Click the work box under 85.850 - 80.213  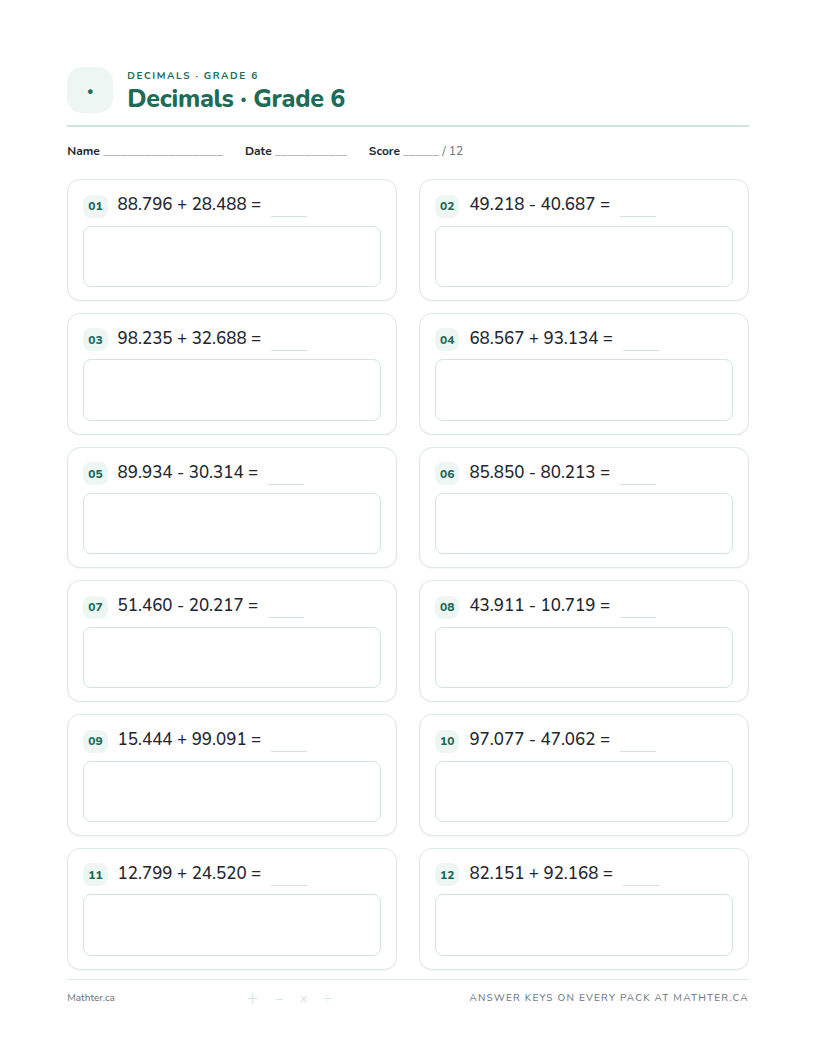[x=584, y=524]
